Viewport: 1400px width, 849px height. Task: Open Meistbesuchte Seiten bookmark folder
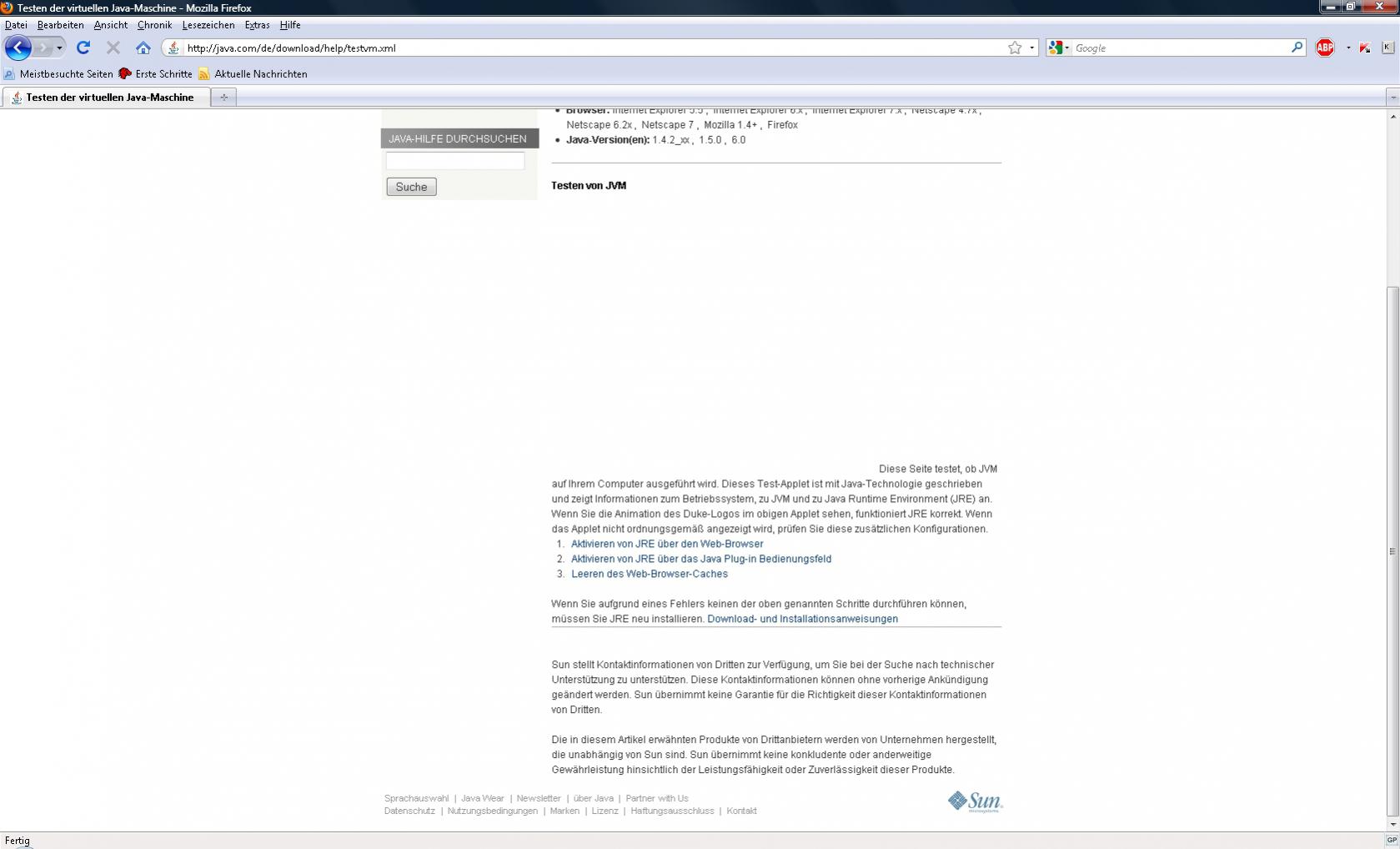[58, 73]
